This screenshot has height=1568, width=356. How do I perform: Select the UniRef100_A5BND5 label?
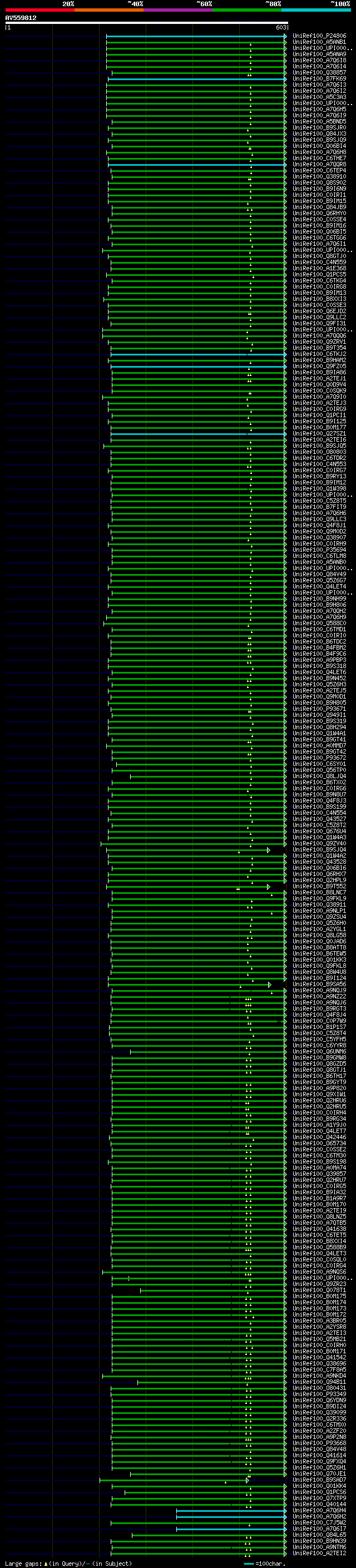coord(319,121)
